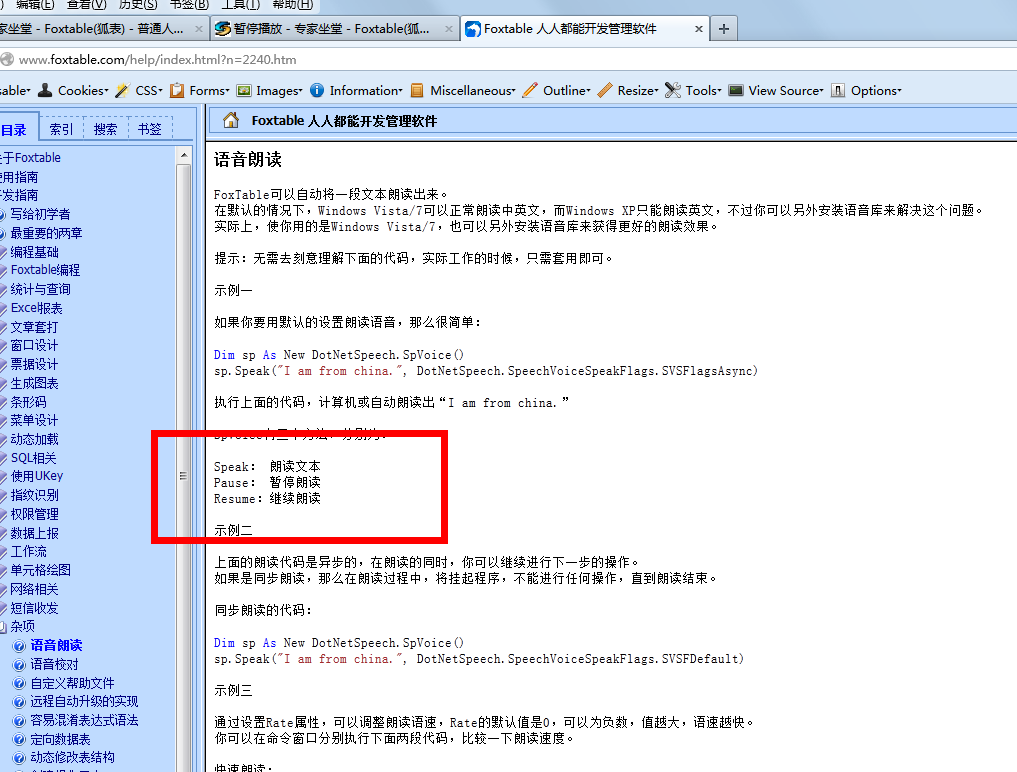
Task: Select the 杂项 category in the tree
Action: click(23, 626)
